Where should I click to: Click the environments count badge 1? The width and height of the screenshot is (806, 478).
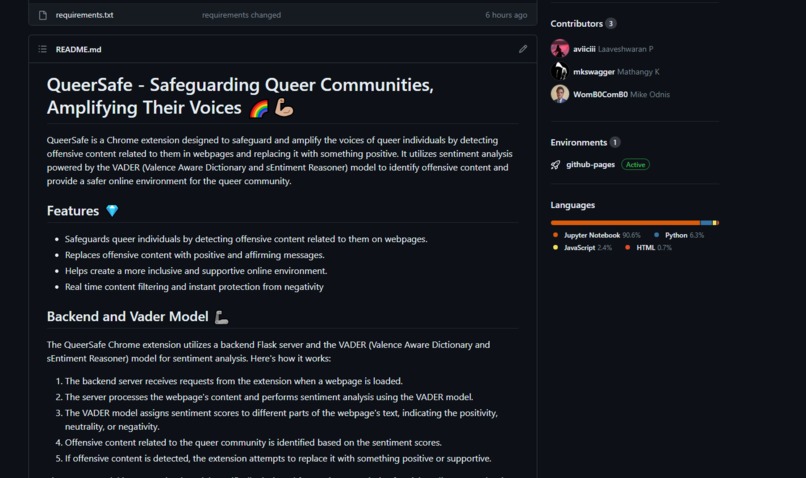point(615,142)
